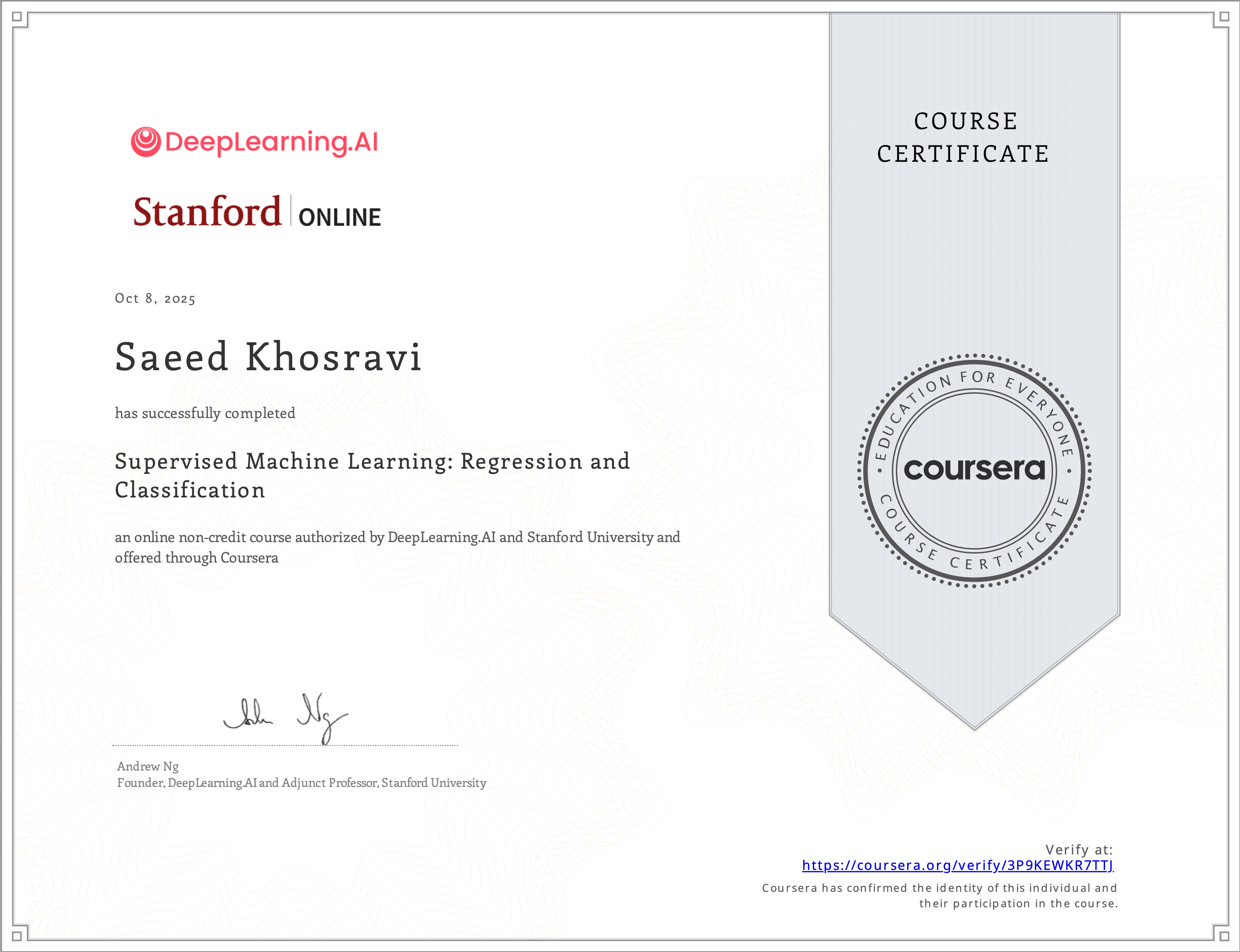Click the Coursera seal logo
Screen dimensions: 1240x952
(x=974, y=471)
